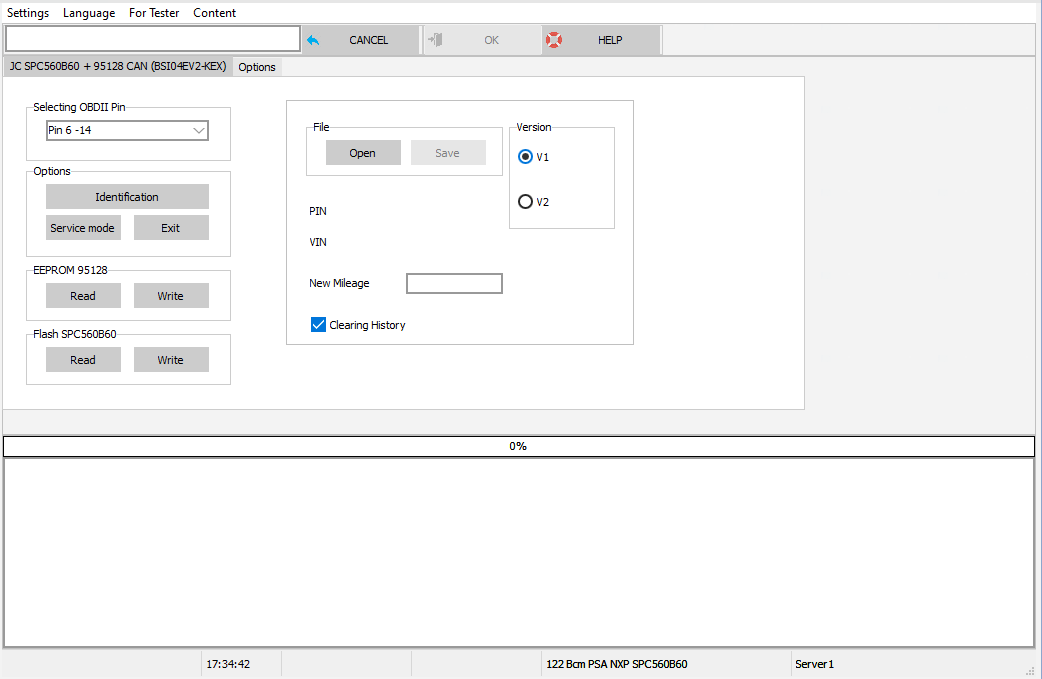
Task: Switch to the Options tab
Action: [257, 67]
